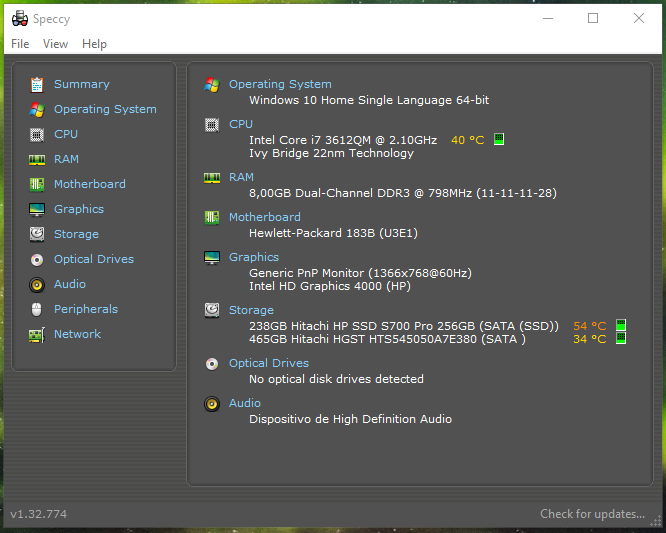Click the CPU heading link in summary
The image size is (666, 533).
[241, 124]
